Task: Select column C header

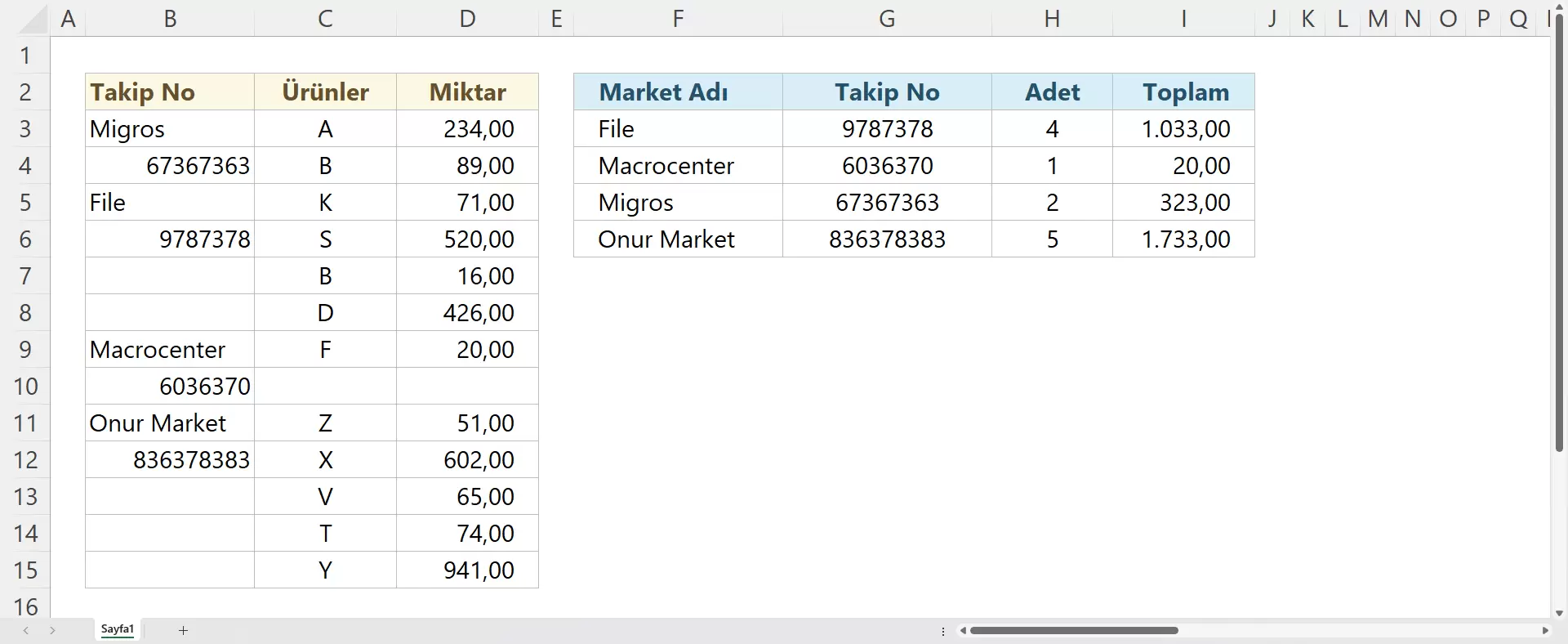Action: pos(325,19)
